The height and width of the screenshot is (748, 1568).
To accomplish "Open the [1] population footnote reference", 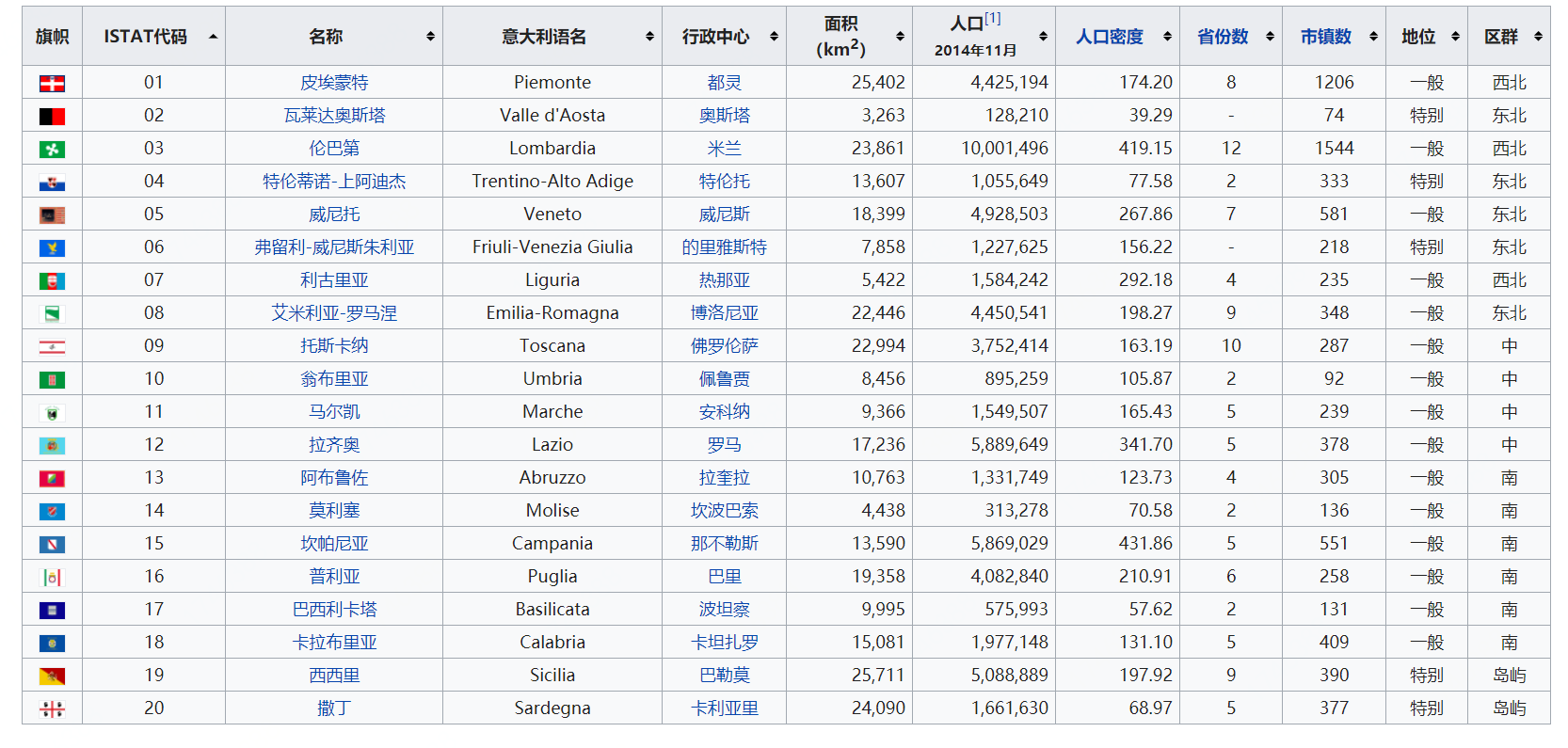I will pos(993,18).
